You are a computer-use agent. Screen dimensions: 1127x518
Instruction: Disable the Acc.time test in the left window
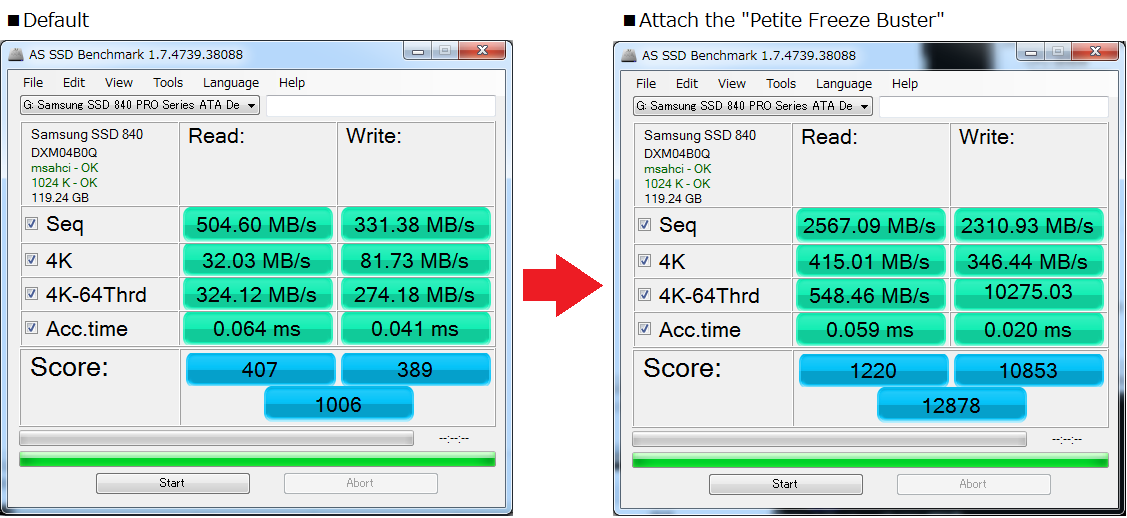coord(32,328)
